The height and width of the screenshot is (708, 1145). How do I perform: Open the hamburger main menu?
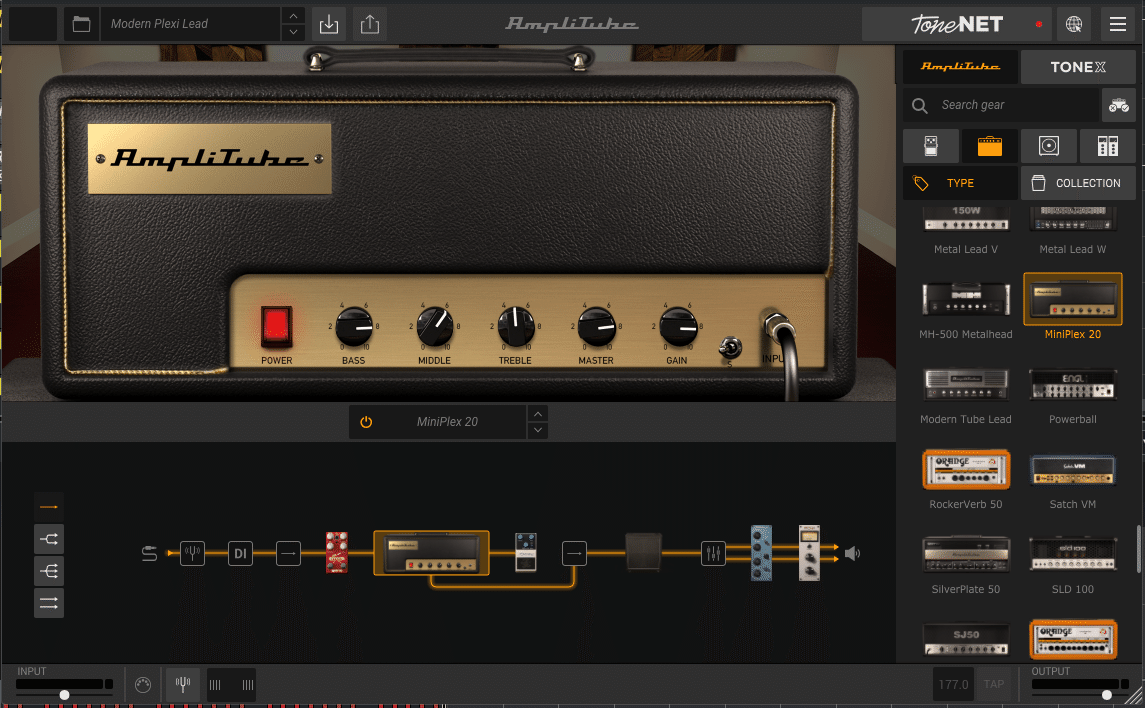coord(1117,24)
